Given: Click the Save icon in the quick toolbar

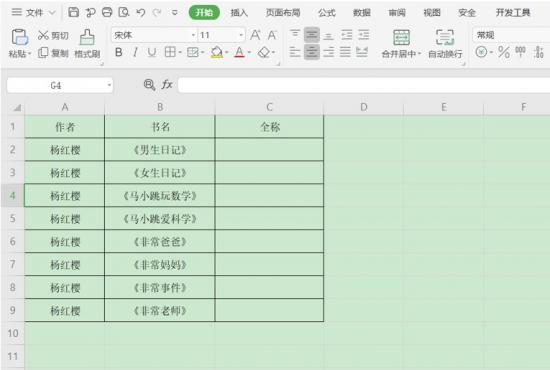Looking at the screenshot, I should (x=73, y=12).
